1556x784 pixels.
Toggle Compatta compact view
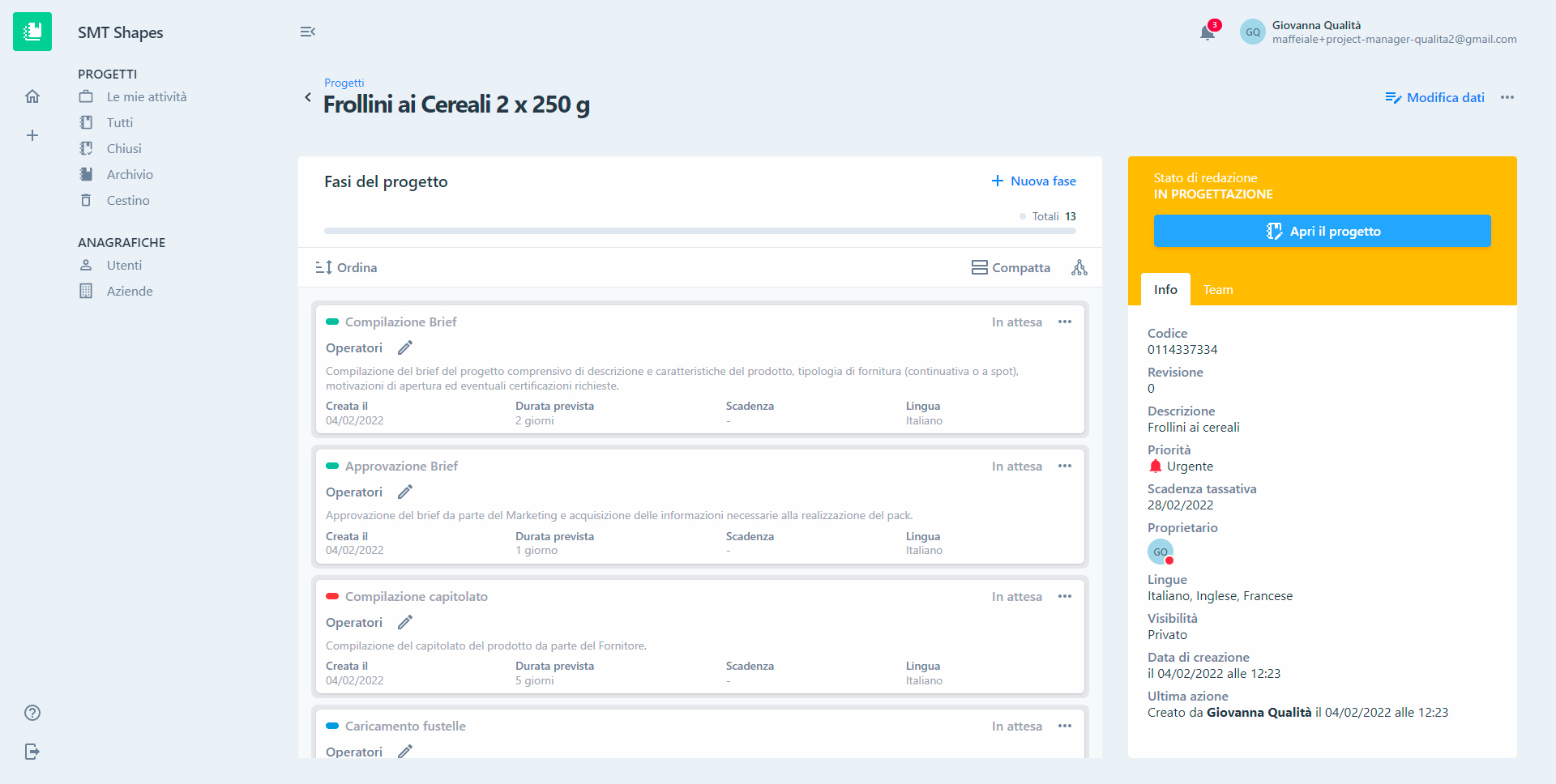pyautogui.click(x=1011, y=267)
